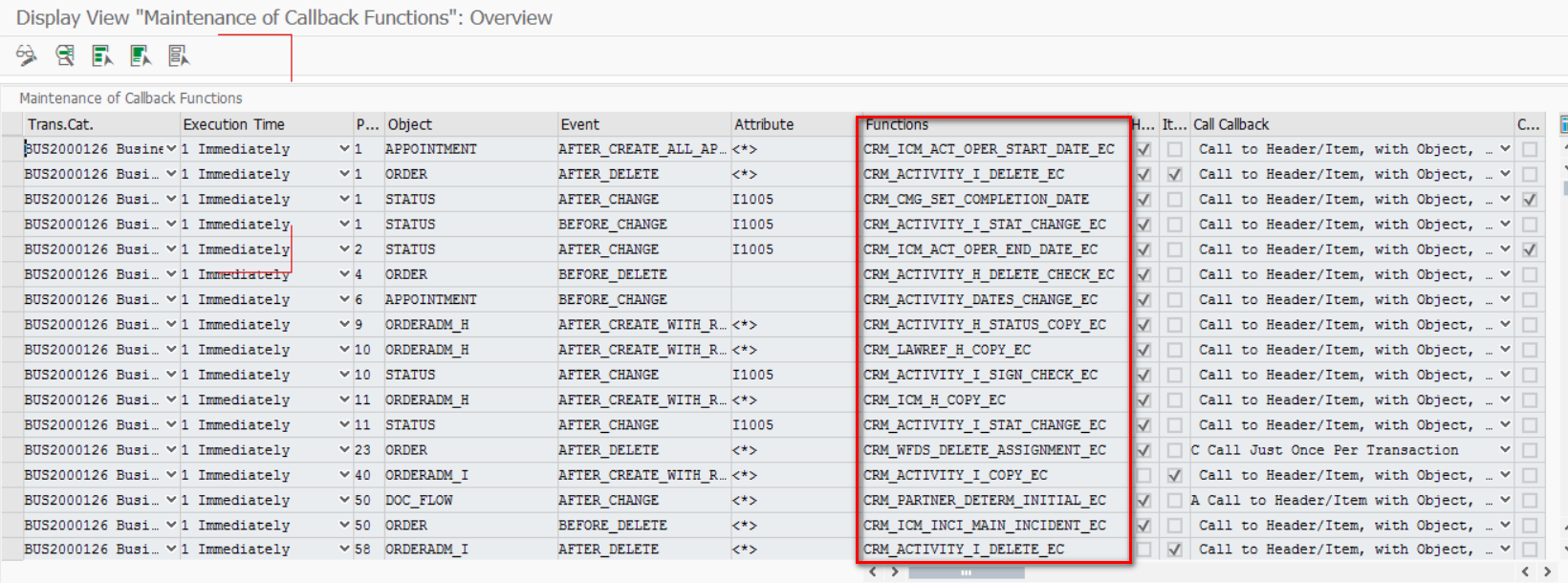Viewport: 1568px width, 583px height.
Task: Click the Object column header
Action: coord(470,124)
